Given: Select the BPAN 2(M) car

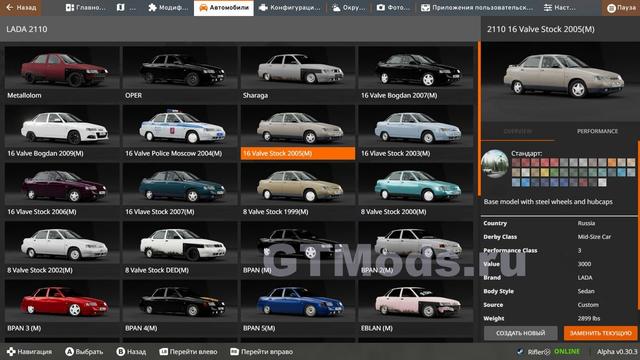Looking at the screenshot, I should [416, 249].
